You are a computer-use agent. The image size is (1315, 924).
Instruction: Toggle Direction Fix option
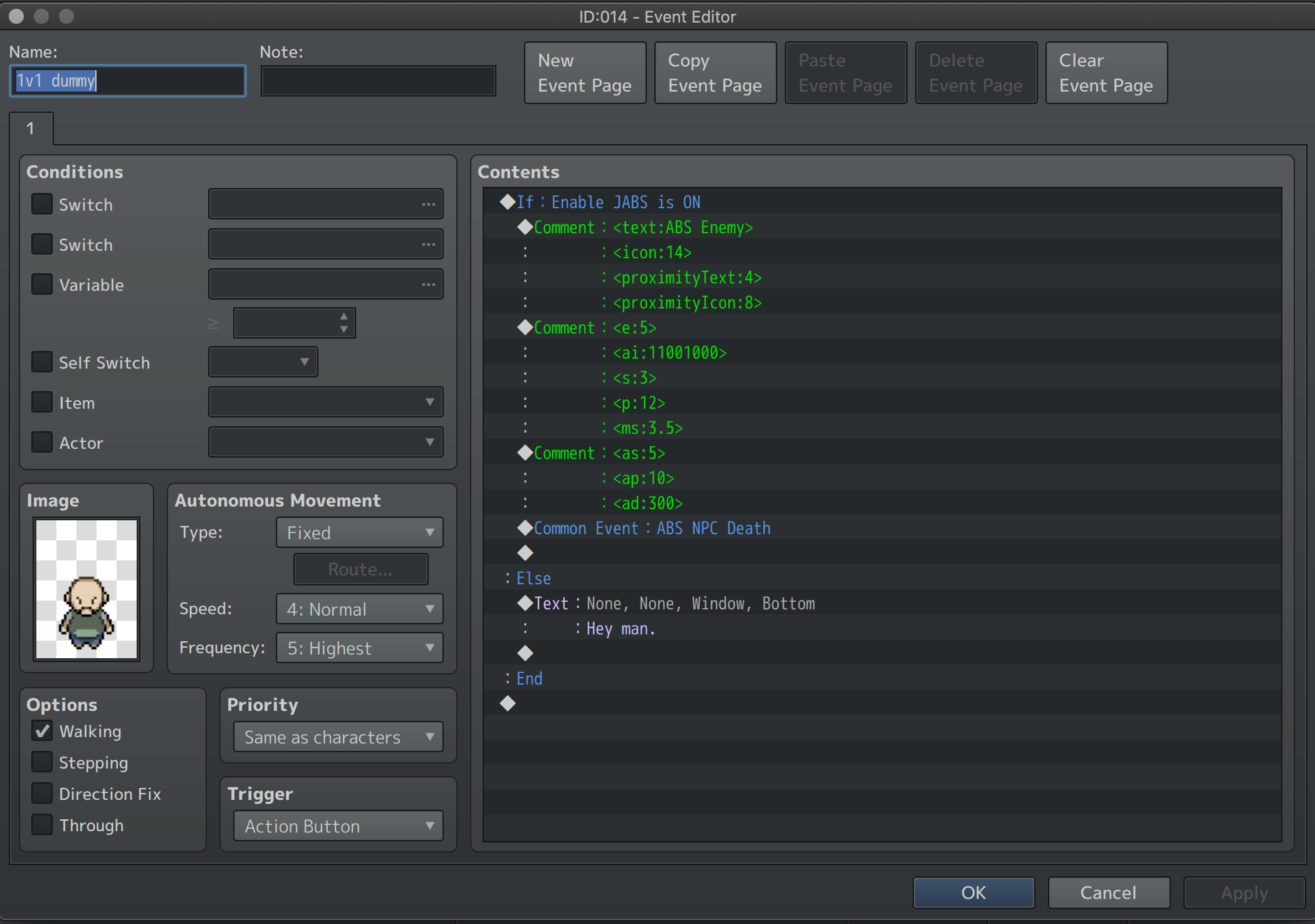point(42,793)
